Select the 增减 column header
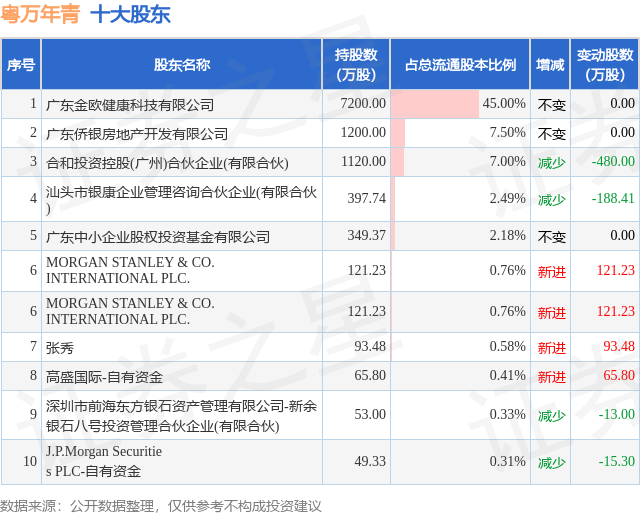640x515 pixels. click(x=550, y=64)
